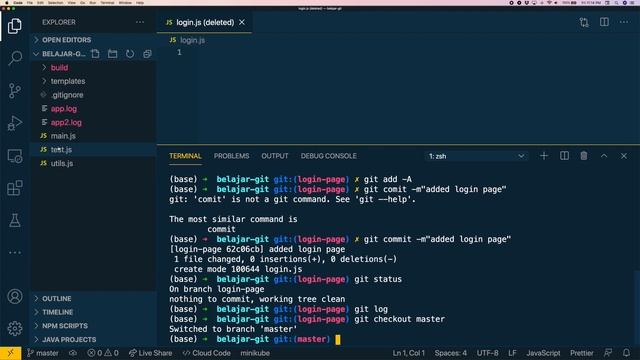Open Explorer more actions menu
This screenshot has width=640, height=360.
140,22
